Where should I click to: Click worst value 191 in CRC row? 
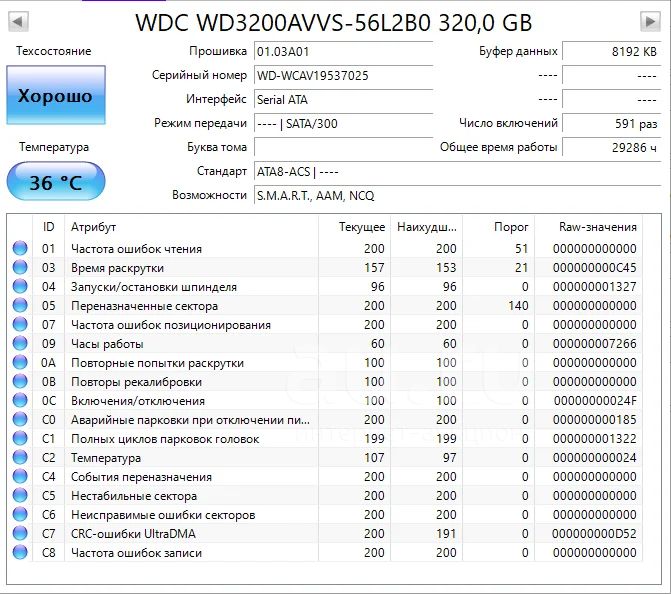(446, 534)
